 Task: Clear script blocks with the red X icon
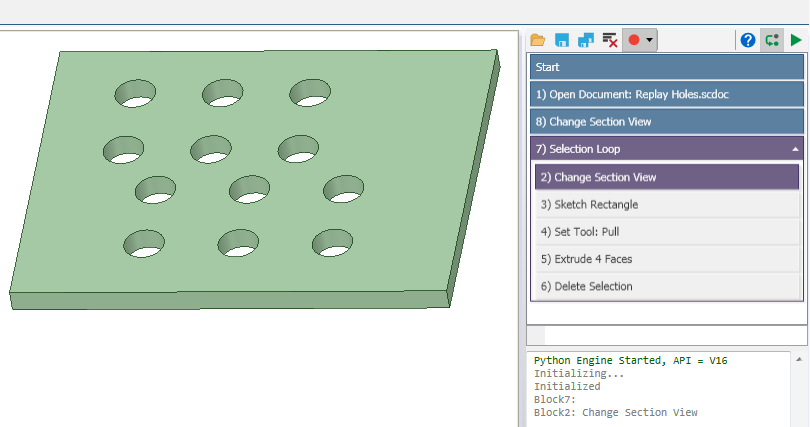pos(610,40)
